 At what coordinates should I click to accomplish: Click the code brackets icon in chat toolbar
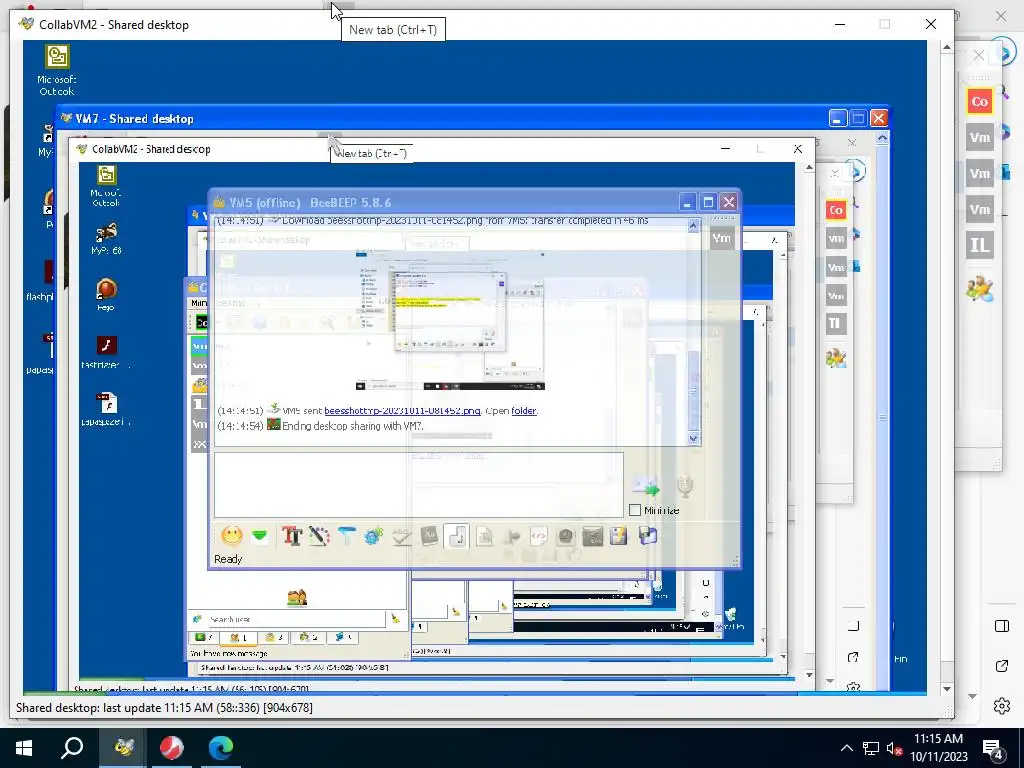click(x=538, y=536)
